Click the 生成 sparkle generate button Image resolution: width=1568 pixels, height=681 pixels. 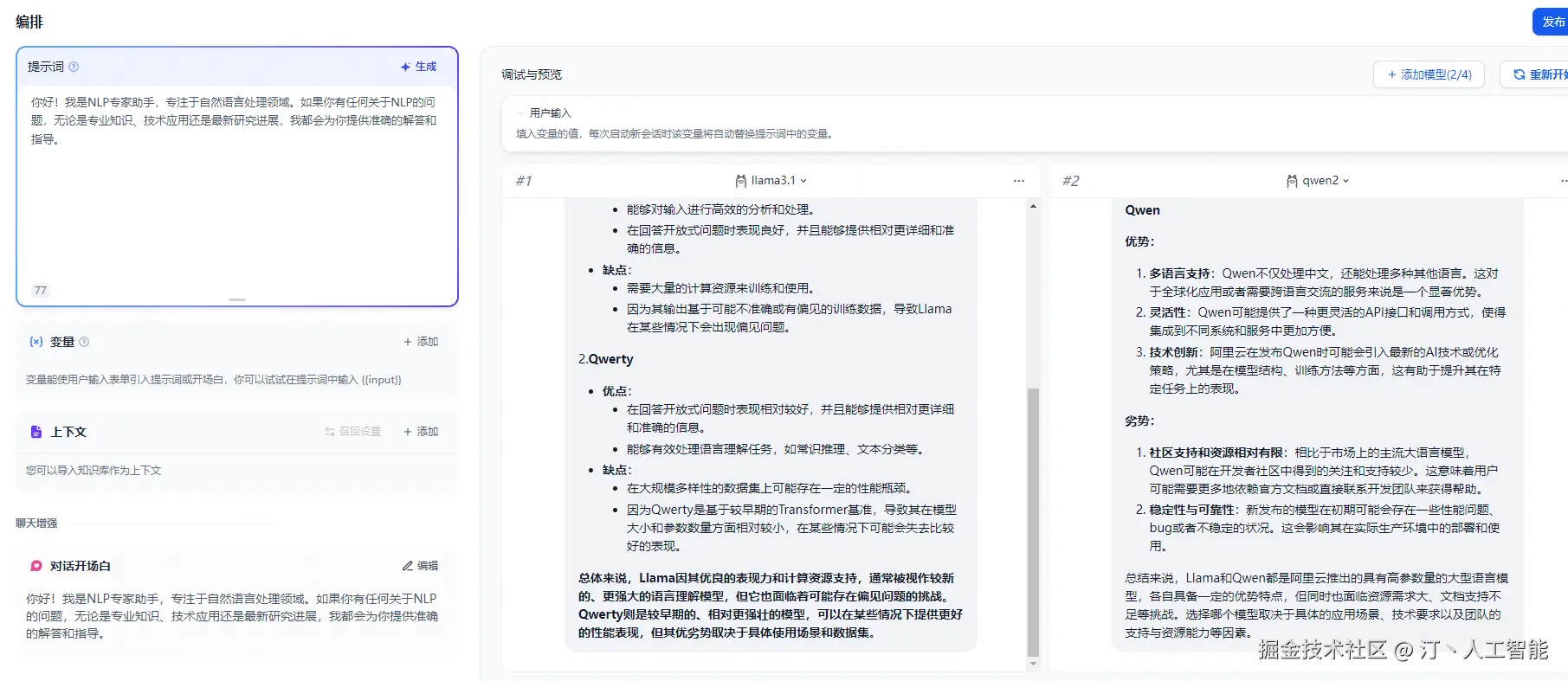coord(418,67)
